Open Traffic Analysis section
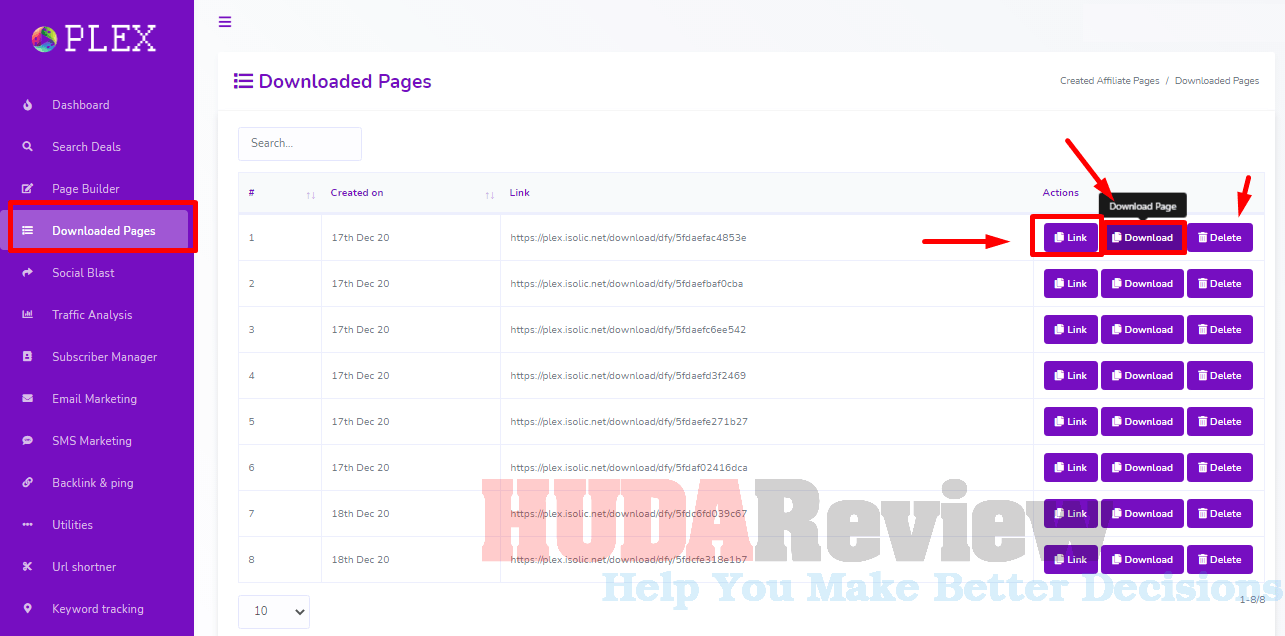Viewport: 1285px width, 636px height. click(x=92, y=315)
